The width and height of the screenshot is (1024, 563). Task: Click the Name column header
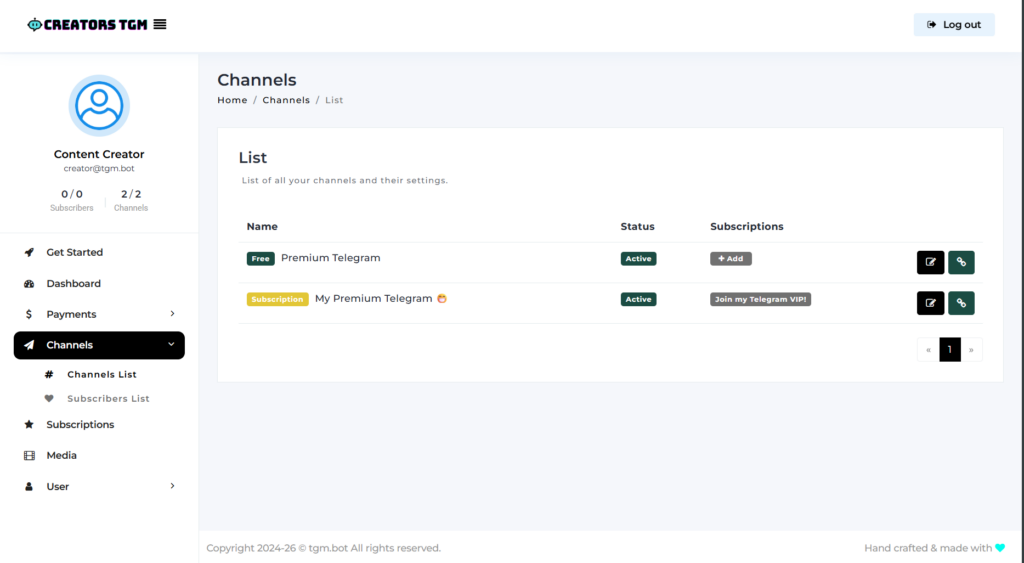262,227
